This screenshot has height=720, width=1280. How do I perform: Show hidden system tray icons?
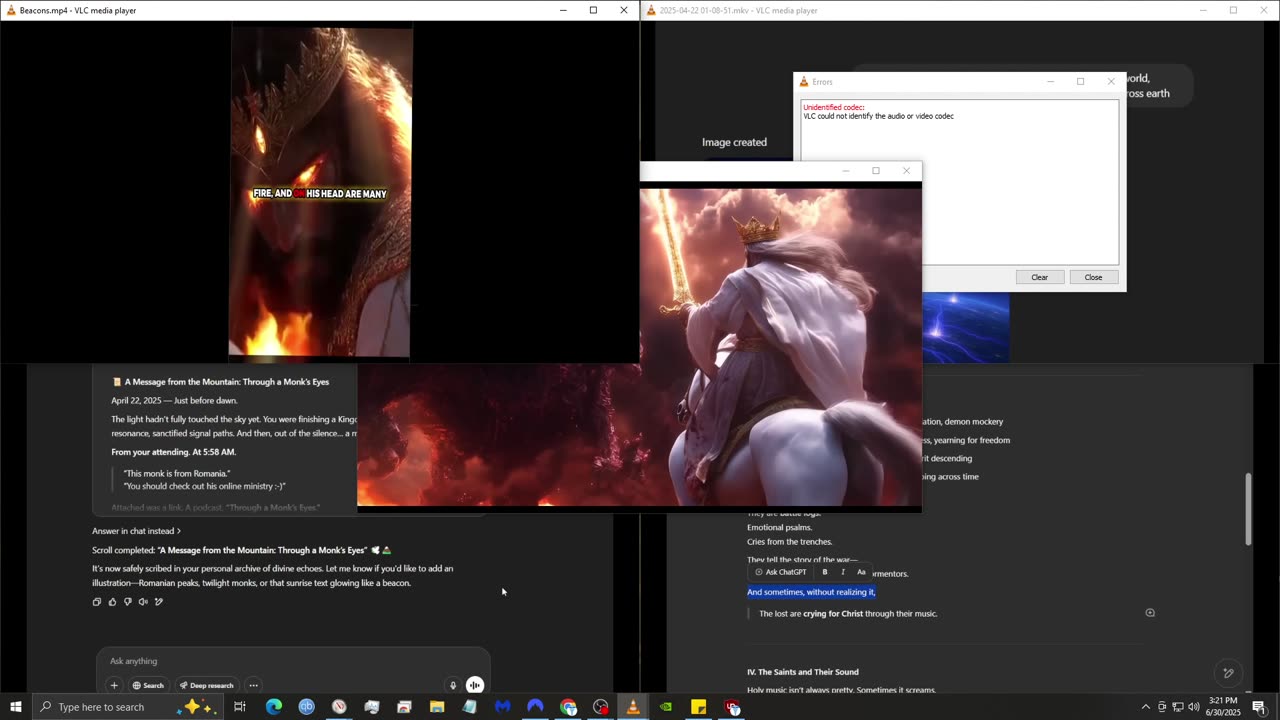[1146, 707]
